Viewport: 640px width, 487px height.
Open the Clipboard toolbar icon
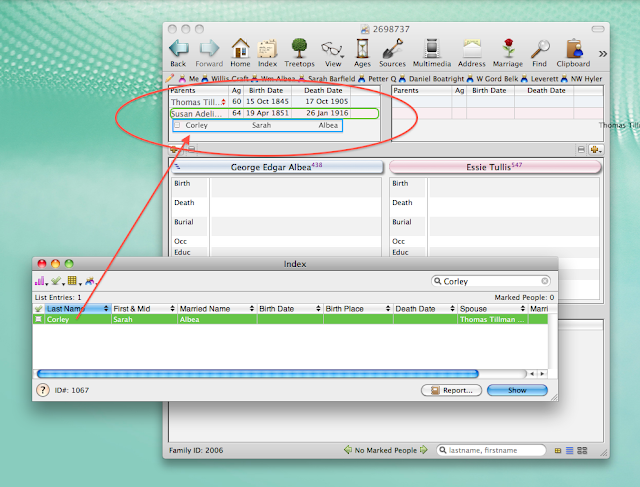pyautogui.click(x=575, y=51)
